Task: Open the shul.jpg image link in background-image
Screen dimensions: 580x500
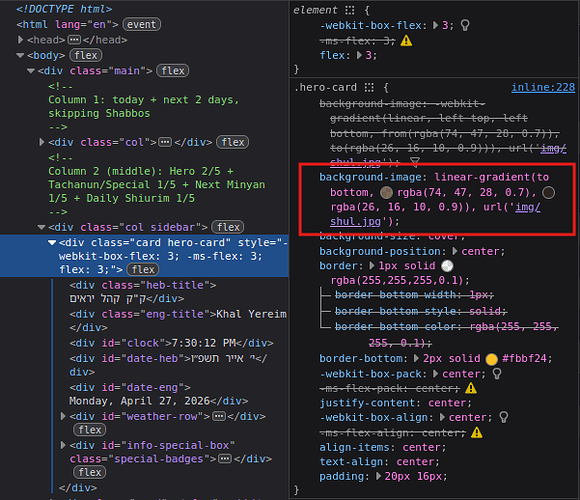Action: [x=355, y=221]
